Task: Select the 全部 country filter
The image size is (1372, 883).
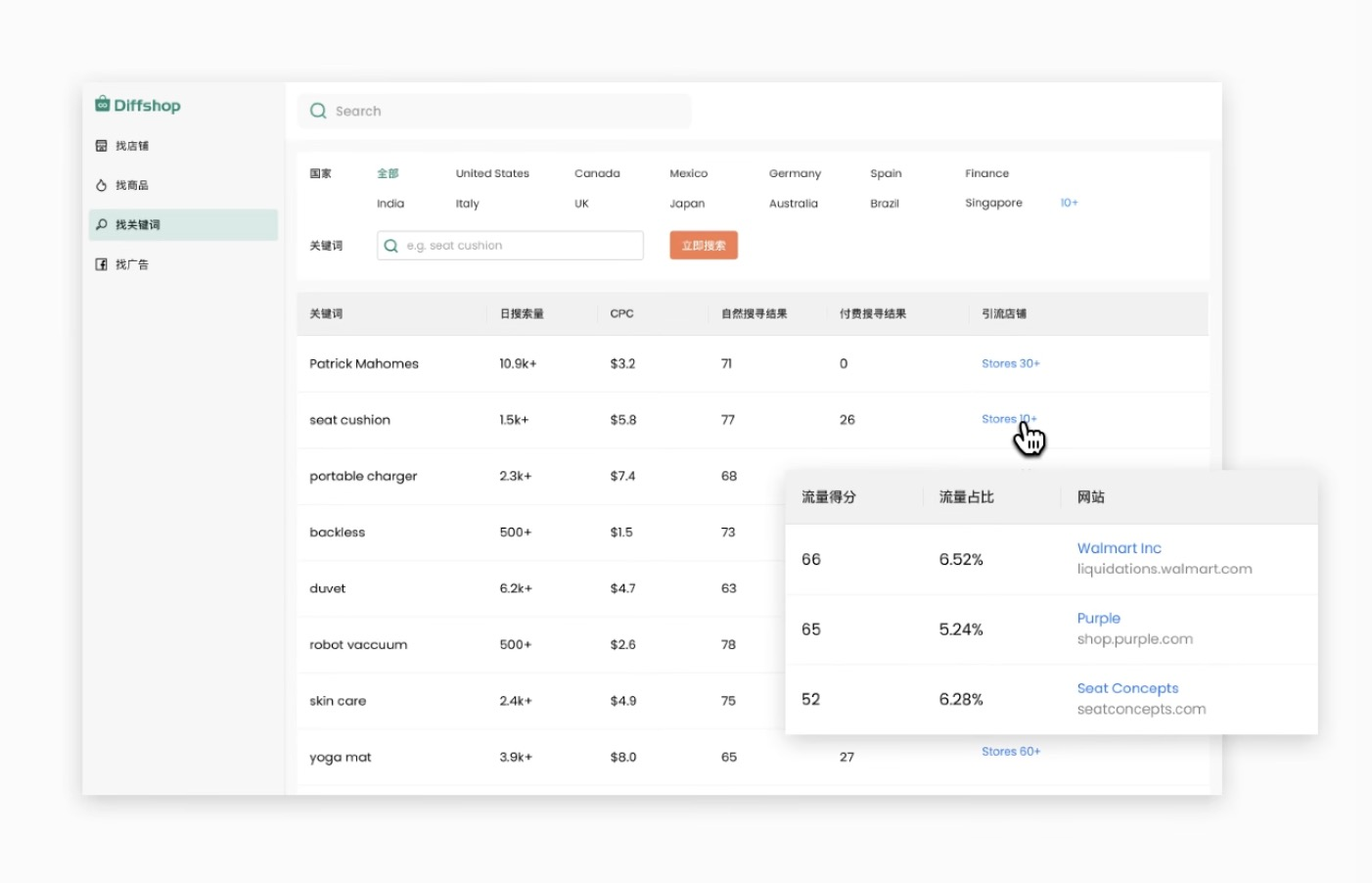Action: click(388, 173)
